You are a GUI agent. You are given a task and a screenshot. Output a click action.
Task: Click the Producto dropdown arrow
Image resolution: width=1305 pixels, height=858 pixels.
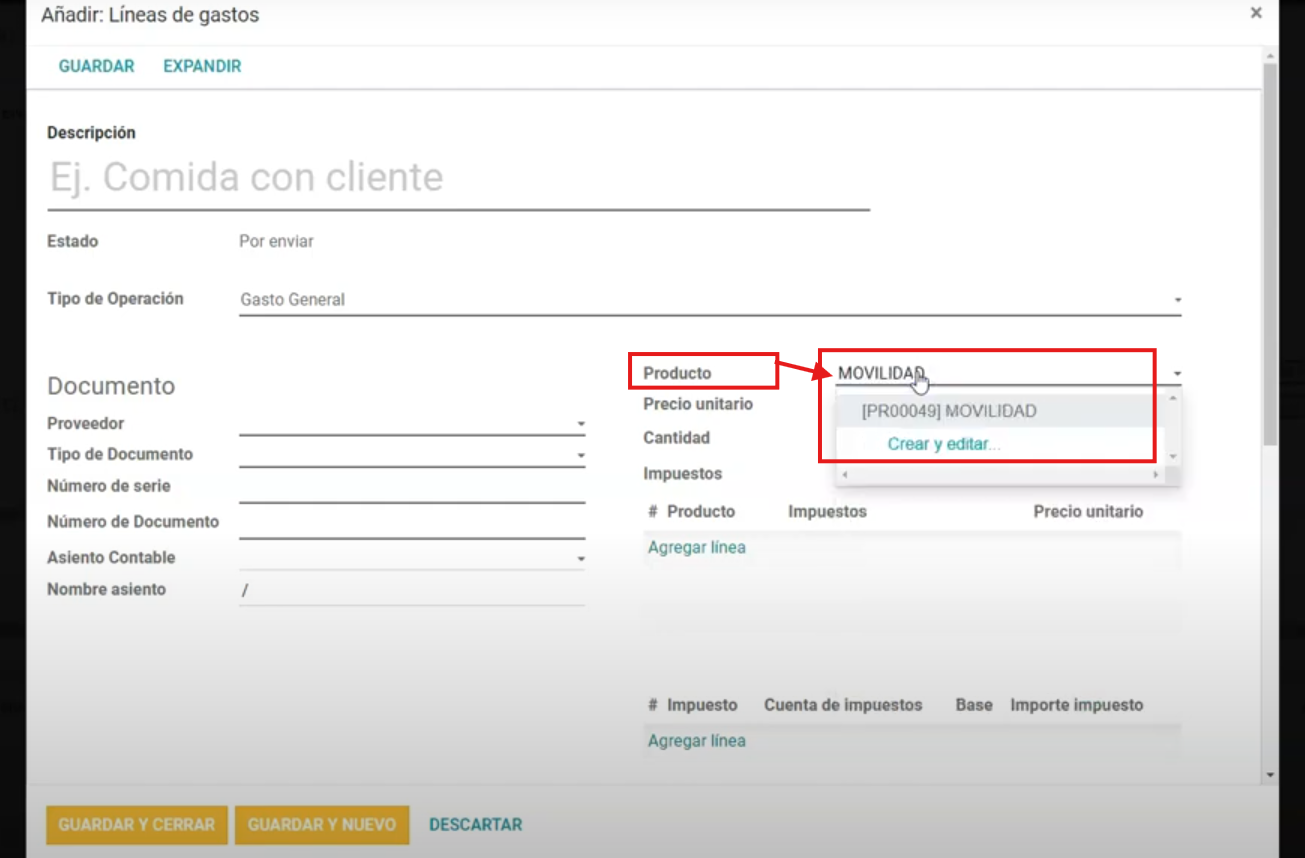[1177, 374]
